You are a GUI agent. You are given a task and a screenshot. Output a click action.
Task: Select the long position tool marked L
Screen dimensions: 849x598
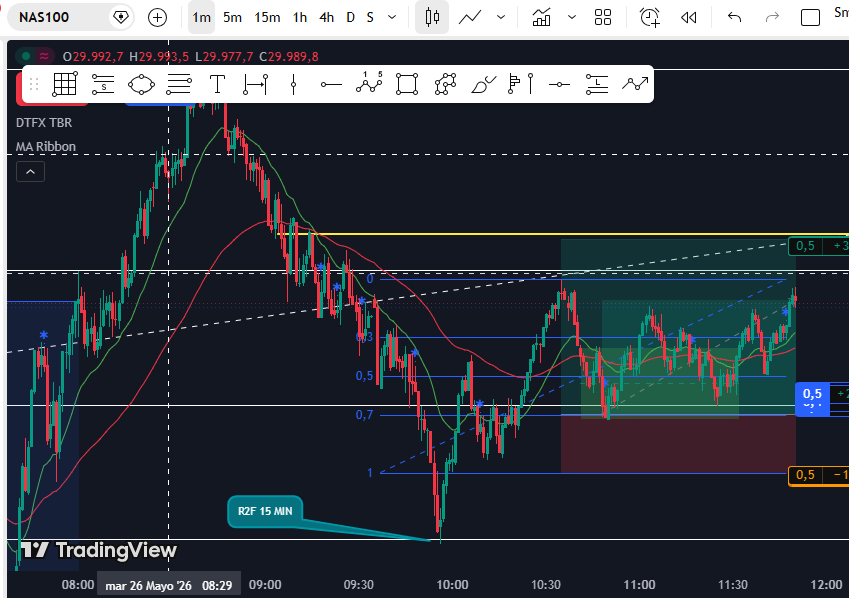point(597,84)
